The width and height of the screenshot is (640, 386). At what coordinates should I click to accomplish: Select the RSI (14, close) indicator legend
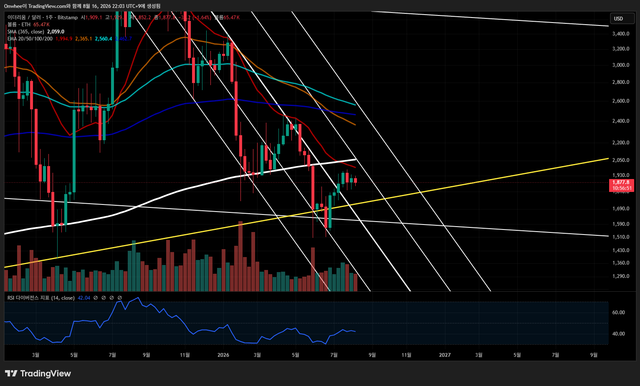pos(41,298)
